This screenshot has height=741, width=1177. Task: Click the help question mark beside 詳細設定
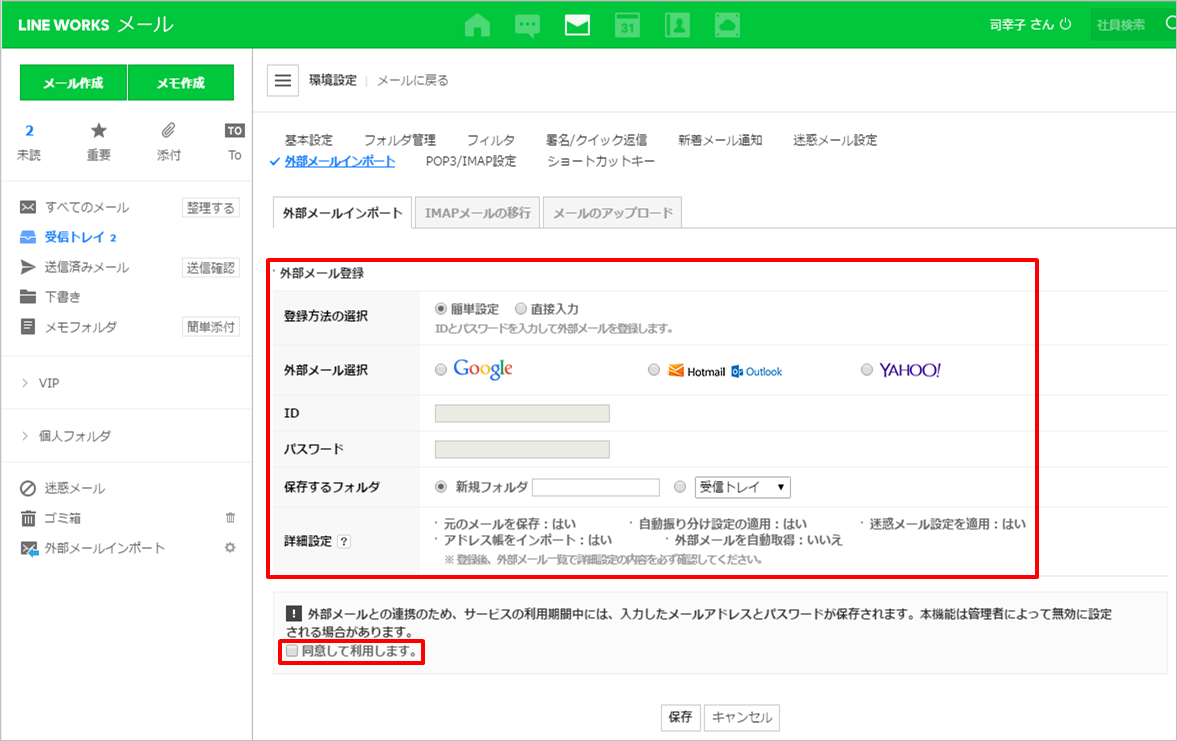pyautogui.click(x=344, y=541)
